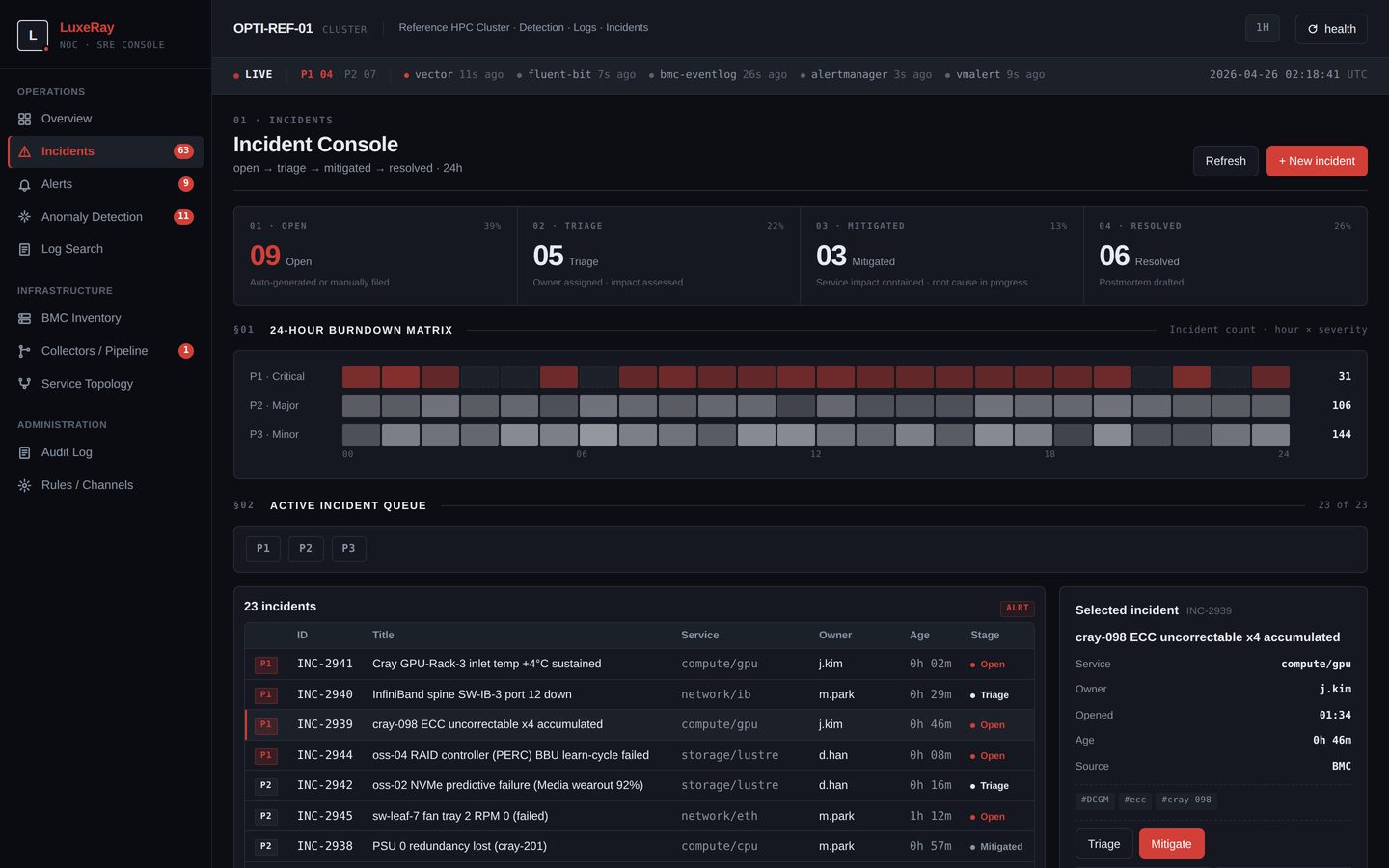Go to Anomaly Detection page
The image size is (1389, 868).
[106, 217]
